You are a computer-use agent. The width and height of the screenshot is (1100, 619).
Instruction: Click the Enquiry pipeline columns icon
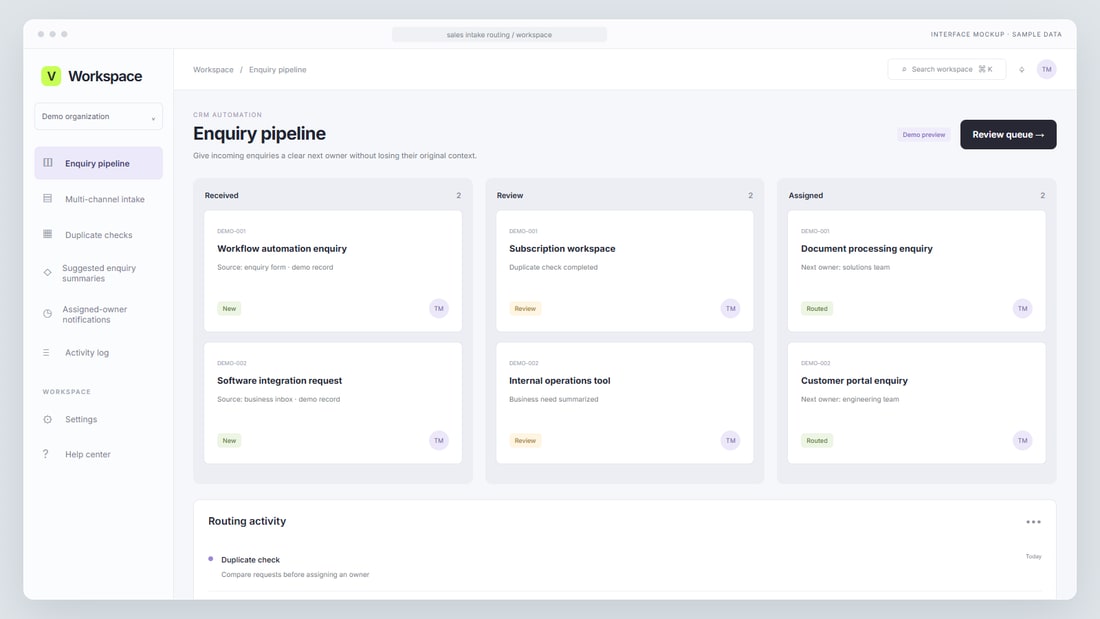click(48, 163)
